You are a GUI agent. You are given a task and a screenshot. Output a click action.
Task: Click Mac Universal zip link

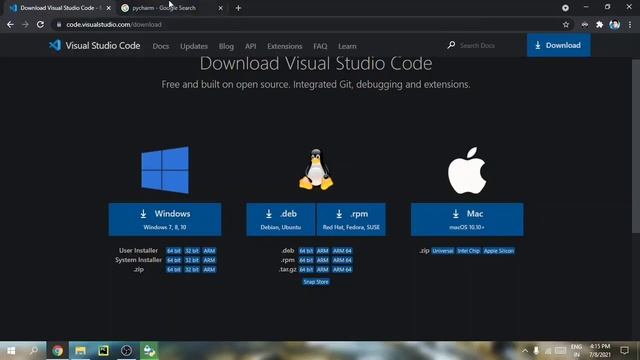(442, 251)
